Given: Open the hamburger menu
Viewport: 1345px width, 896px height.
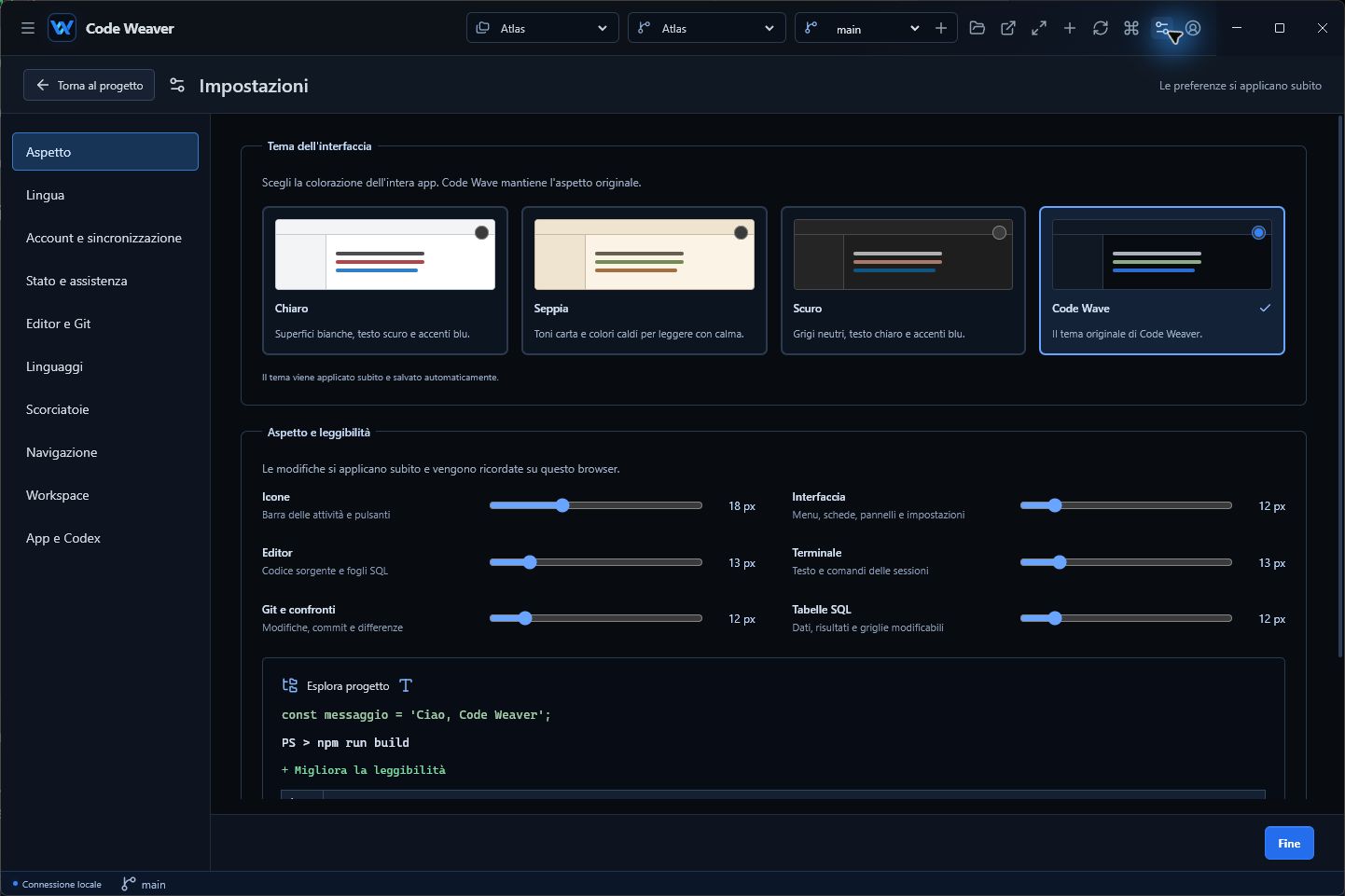Looking at the screenshot, I should click(x=28, y=28).
